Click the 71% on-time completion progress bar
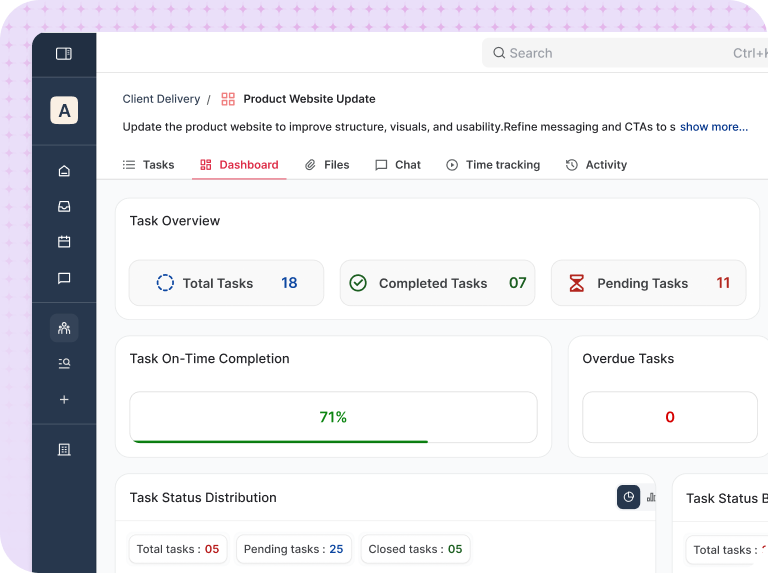768x573 pixels. 333,417
